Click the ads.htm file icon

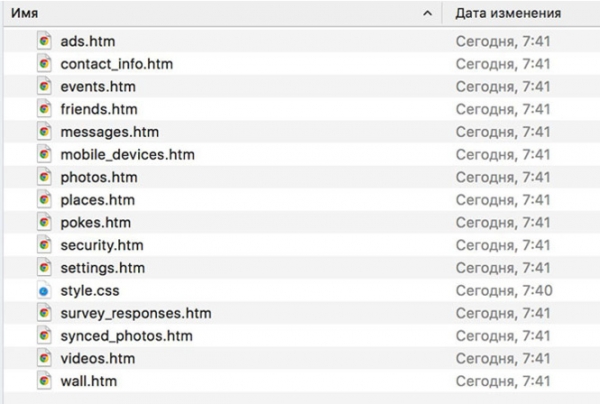pyautogui.click(x=44, y=41)
